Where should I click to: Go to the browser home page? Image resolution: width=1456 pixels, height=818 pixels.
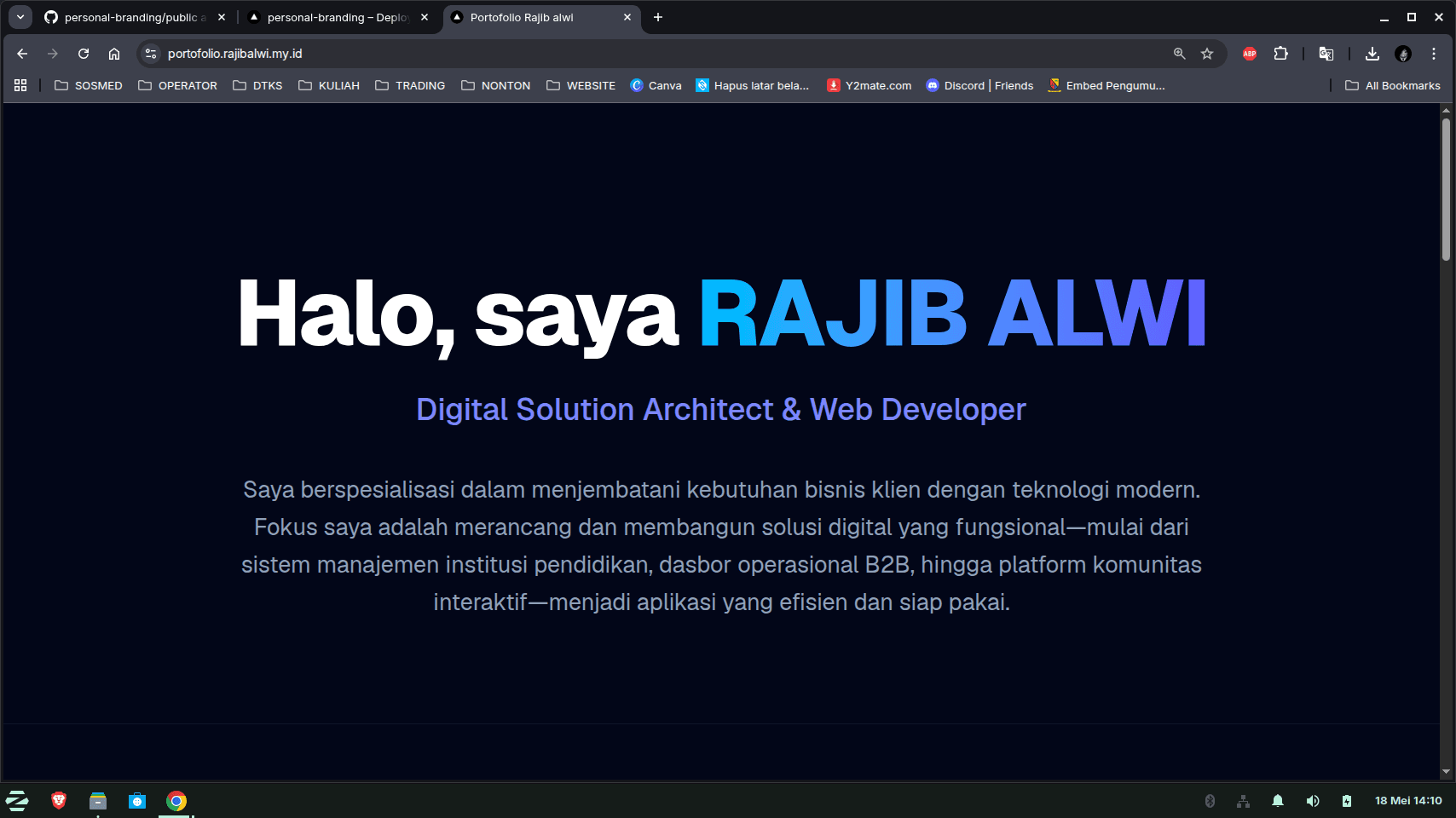point(114,54)
